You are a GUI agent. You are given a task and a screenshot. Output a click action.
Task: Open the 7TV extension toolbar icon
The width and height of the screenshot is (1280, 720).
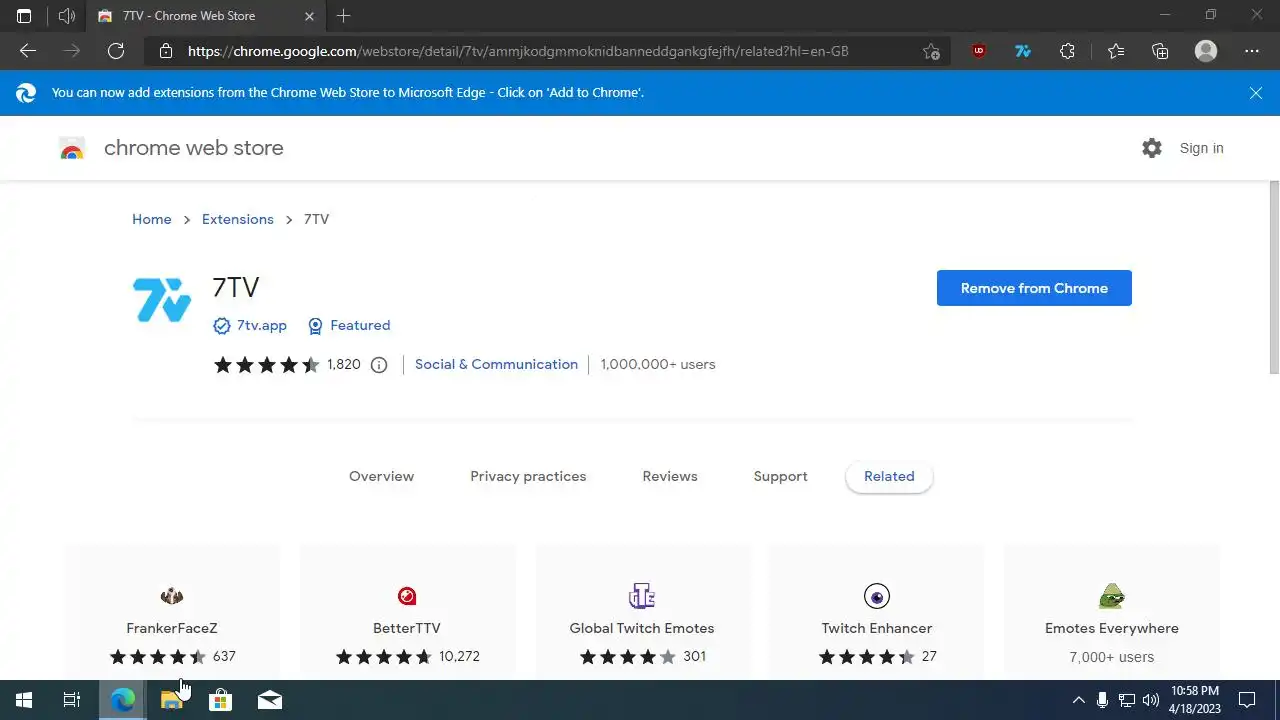tap(1023, 51)
